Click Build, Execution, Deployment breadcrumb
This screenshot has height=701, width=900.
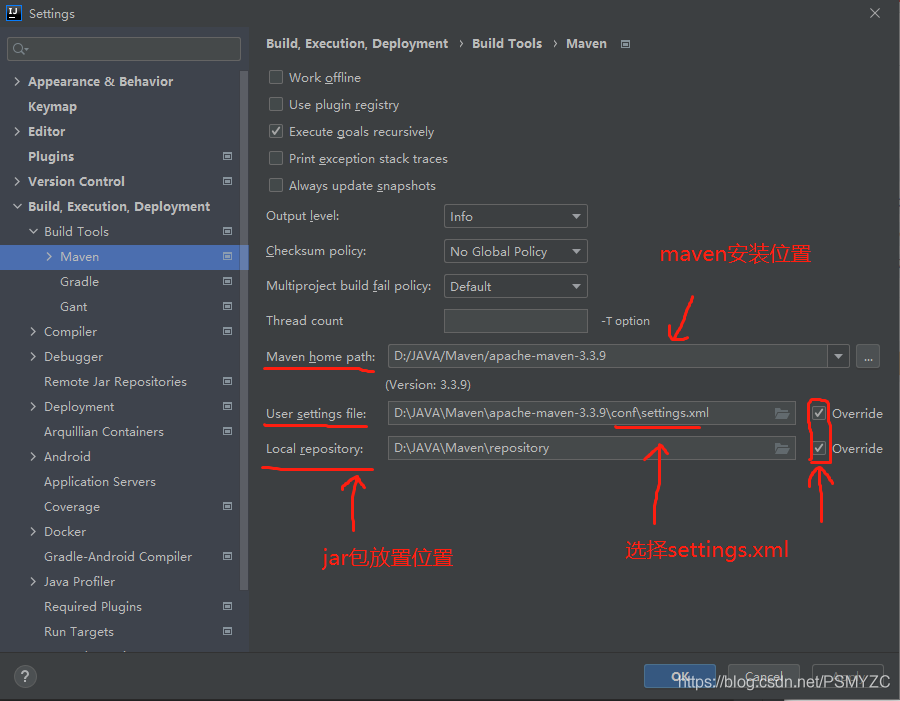[357, 44]
